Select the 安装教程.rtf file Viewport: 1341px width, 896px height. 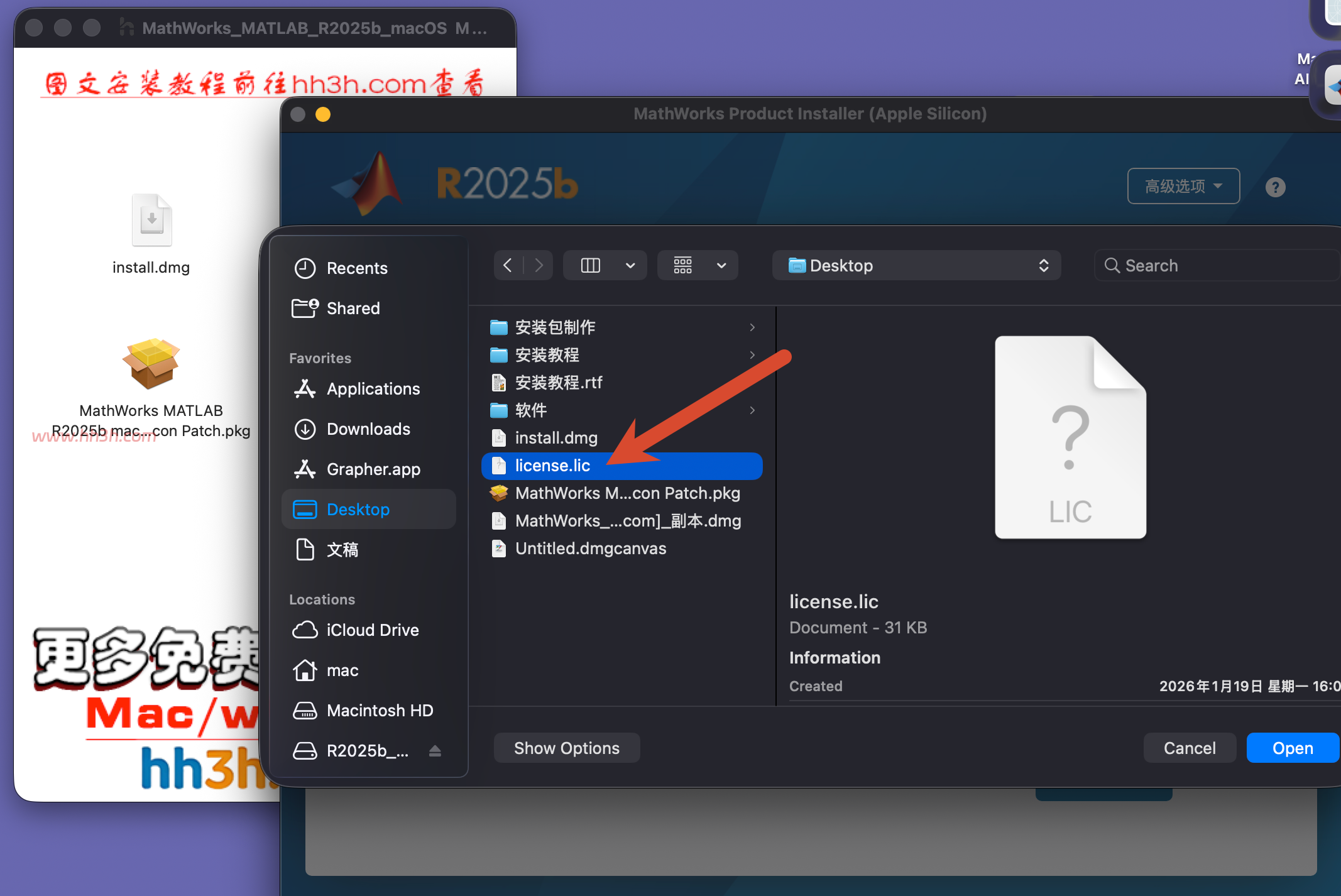[x=622, y=383]
